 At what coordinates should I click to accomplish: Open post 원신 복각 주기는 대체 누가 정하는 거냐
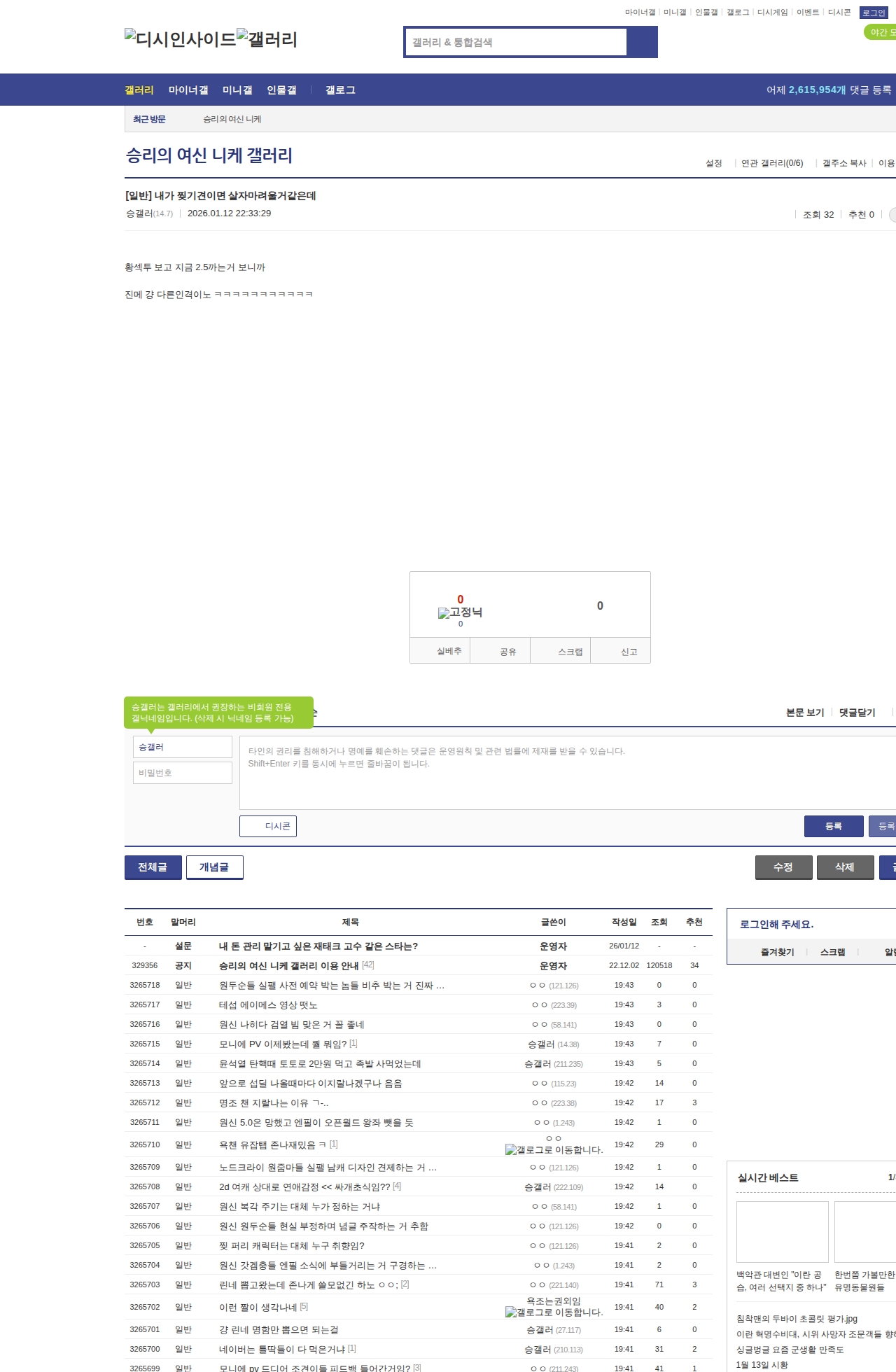(x=300, y=1207)
